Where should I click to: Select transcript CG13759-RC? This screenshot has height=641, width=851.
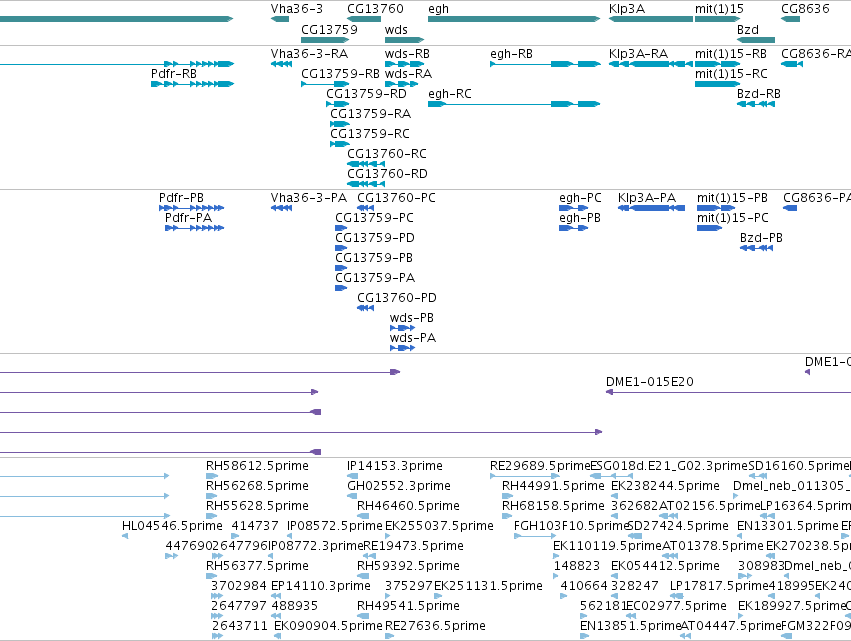pos(370,134)
